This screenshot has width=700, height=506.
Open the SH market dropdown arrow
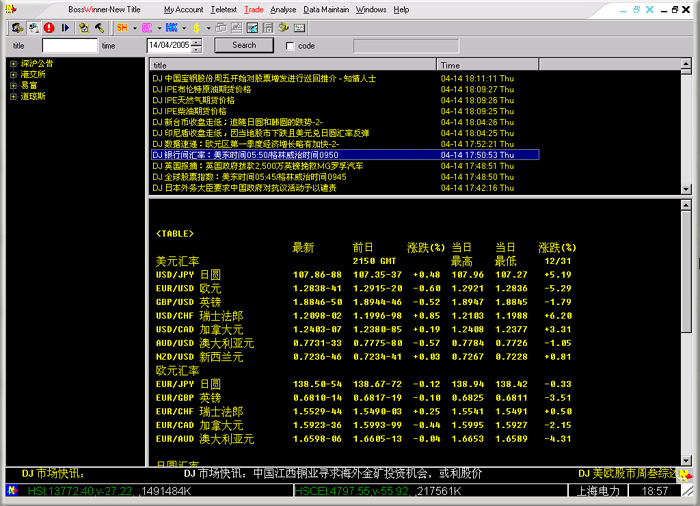(x=135, y=28)
